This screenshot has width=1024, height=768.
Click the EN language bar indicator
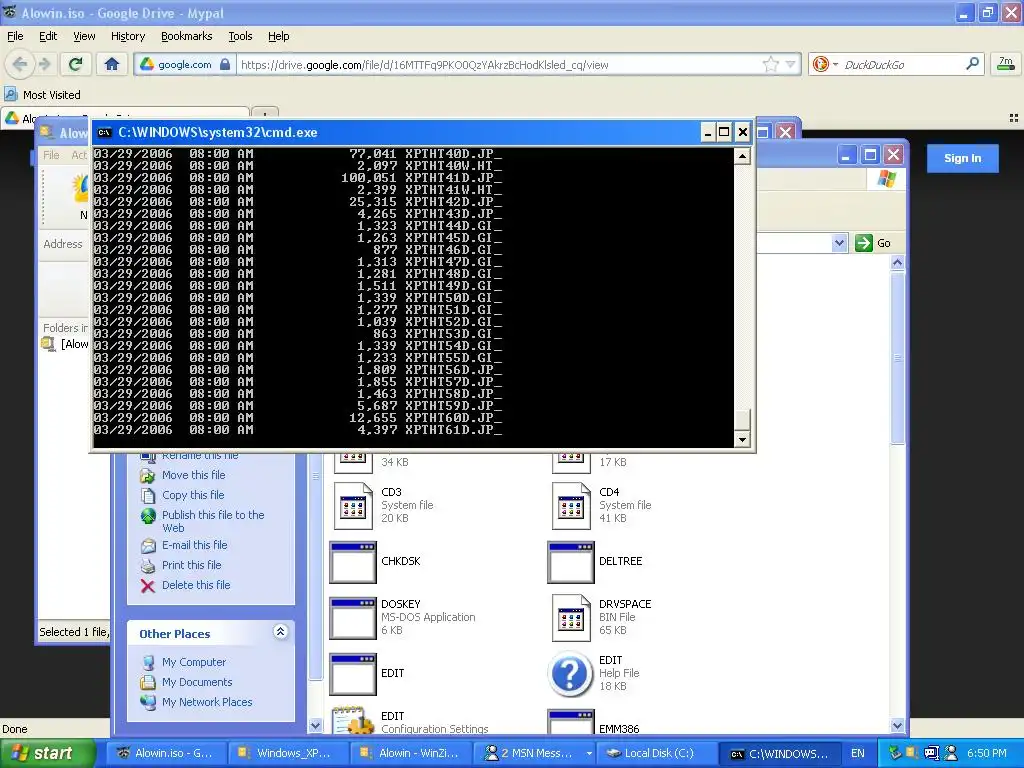pyautogui.click(x=857, y=753)
